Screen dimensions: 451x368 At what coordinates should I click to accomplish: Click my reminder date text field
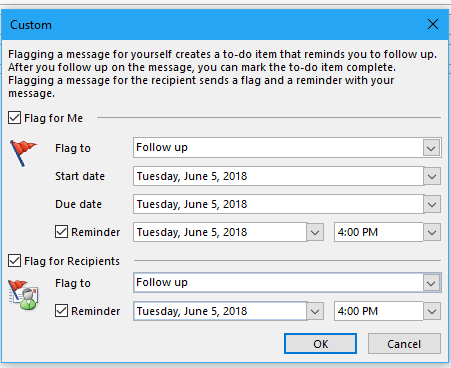coord(220,232)
